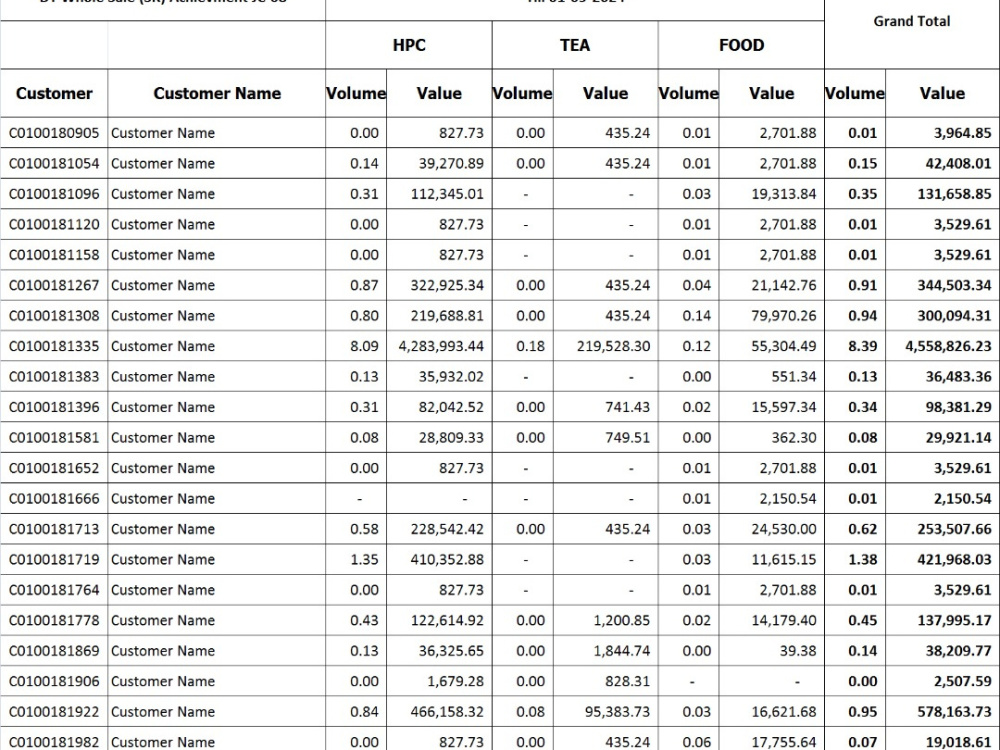Click HPC value 82,042.52

[451, 408]
